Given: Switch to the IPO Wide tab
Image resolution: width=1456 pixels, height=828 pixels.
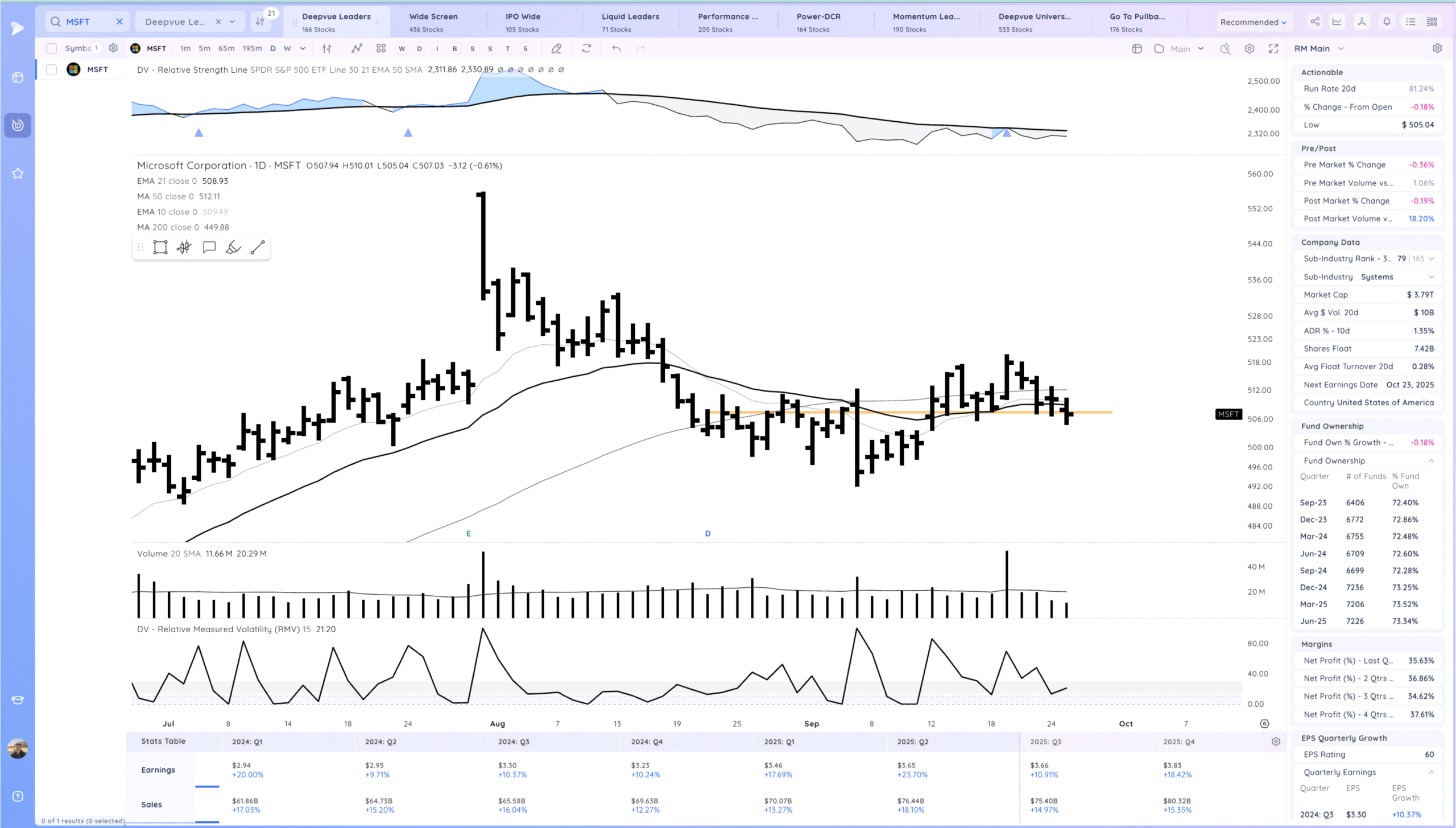Looking at the screenshot, I should (522, 22).
